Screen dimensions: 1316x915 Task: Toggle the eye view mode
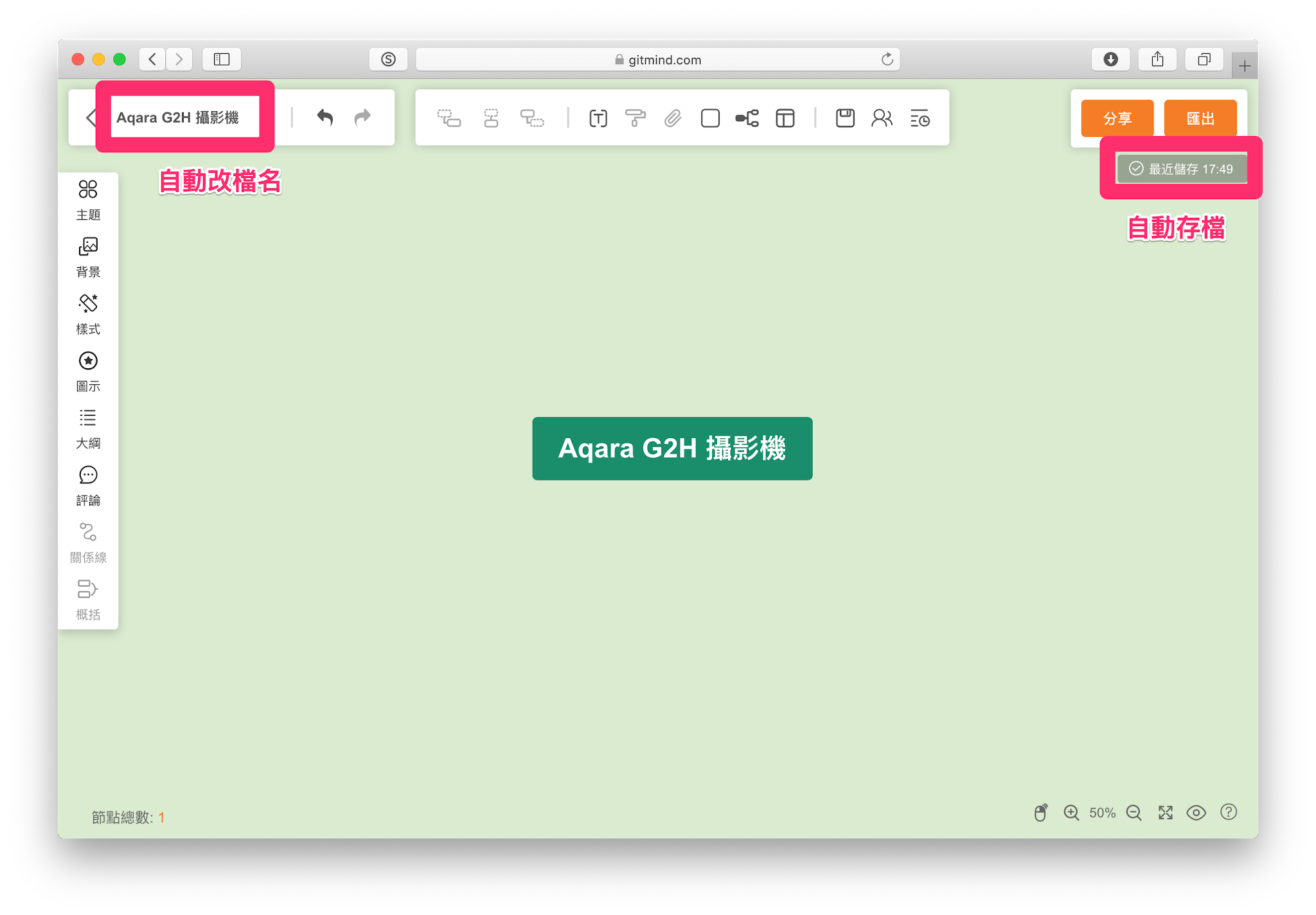1196,813
